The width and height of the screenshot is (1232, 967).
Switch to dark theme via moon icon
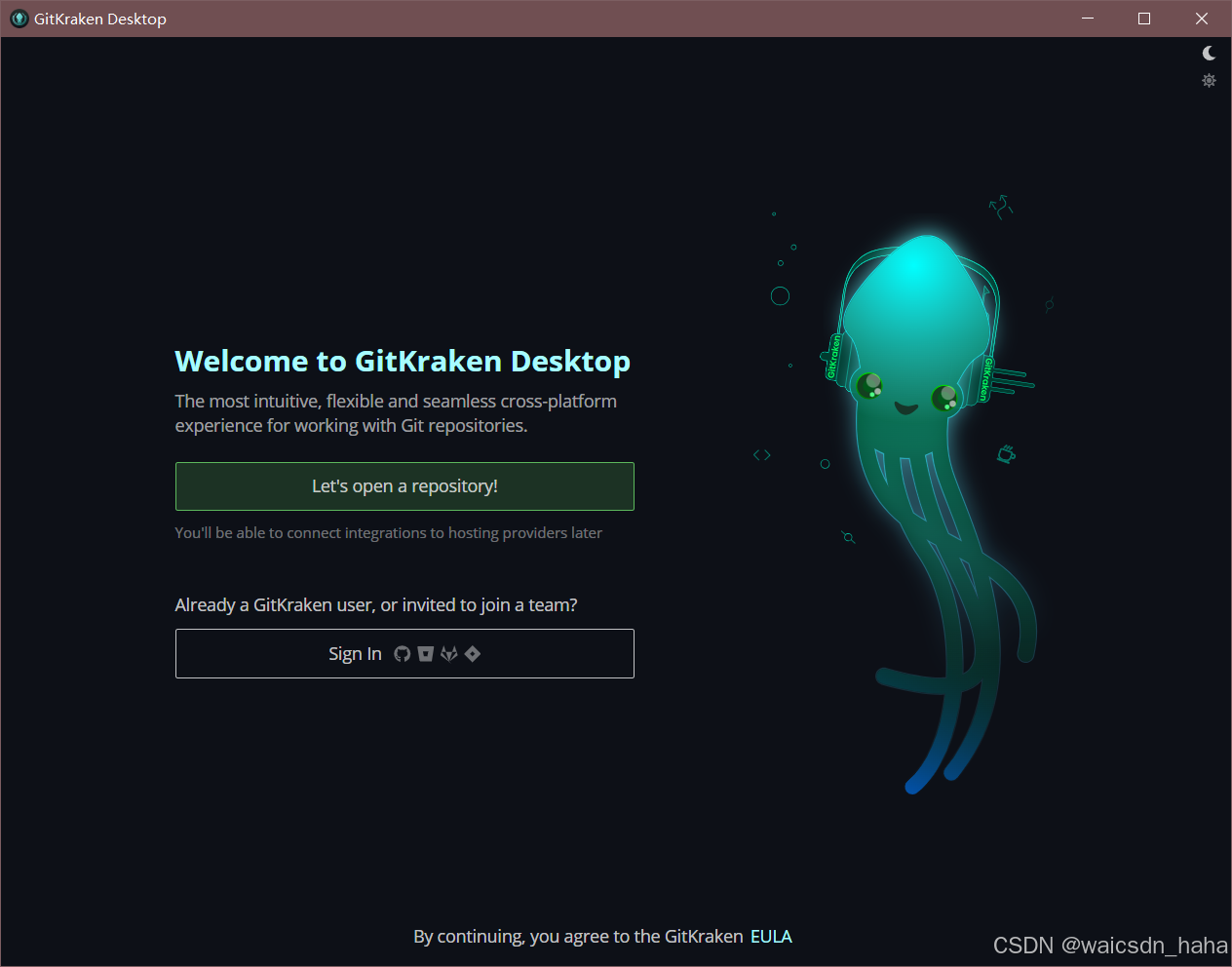click(1209, 54)
